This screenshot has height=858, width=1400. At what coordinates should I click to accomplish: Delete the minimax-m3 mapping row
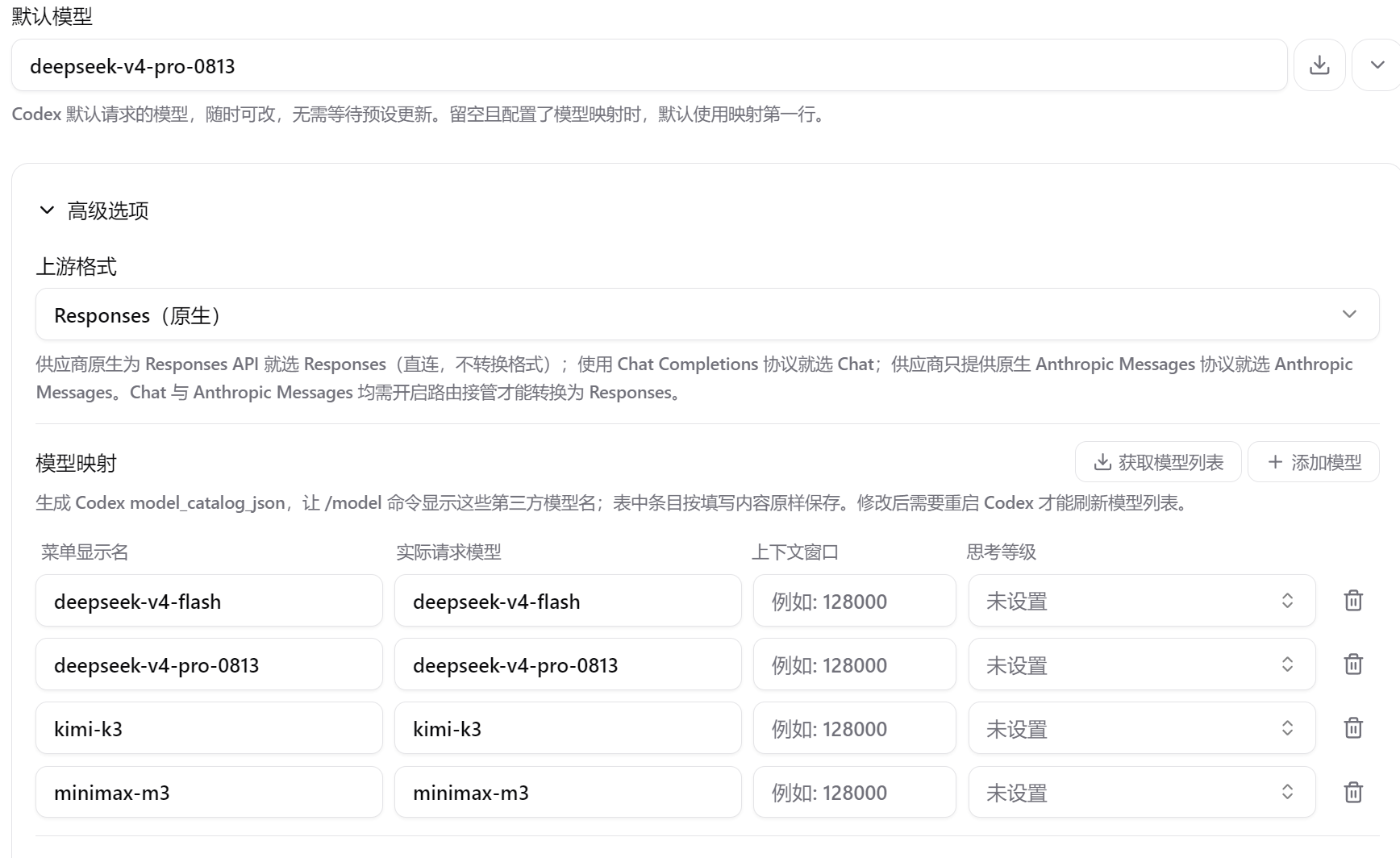pos(1353,793)
